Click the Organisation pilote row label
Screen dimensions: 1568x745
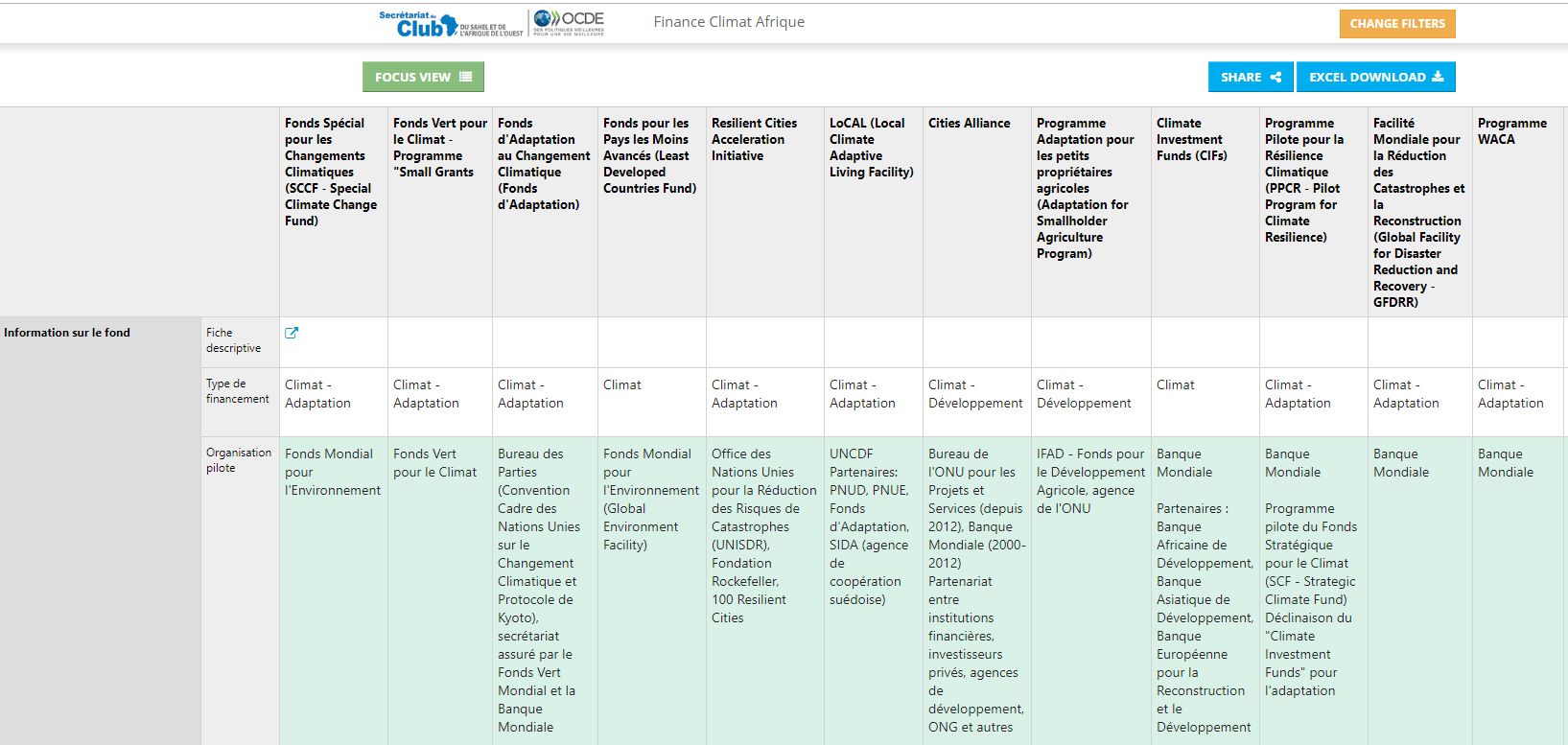pyautogui.click(x=239, y=460)
